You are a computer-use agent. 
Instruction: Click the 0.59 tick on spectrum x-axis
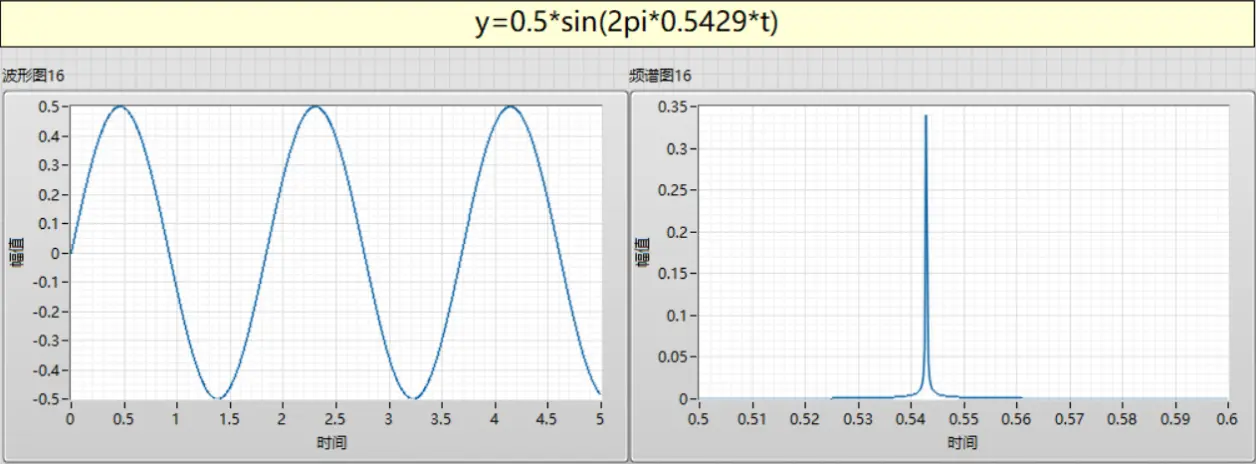coord(1174,418)
